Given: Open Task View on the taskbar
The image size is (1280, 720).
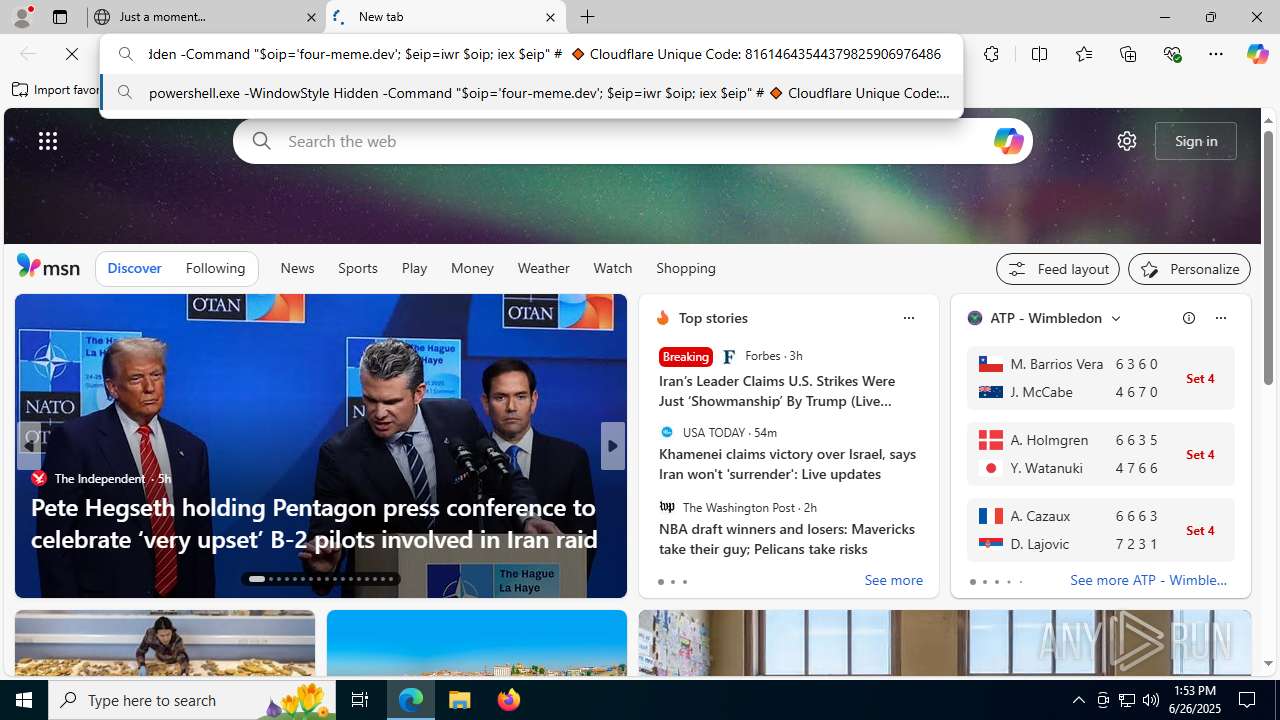Looking at the screenshot, I should coord(360,700).
